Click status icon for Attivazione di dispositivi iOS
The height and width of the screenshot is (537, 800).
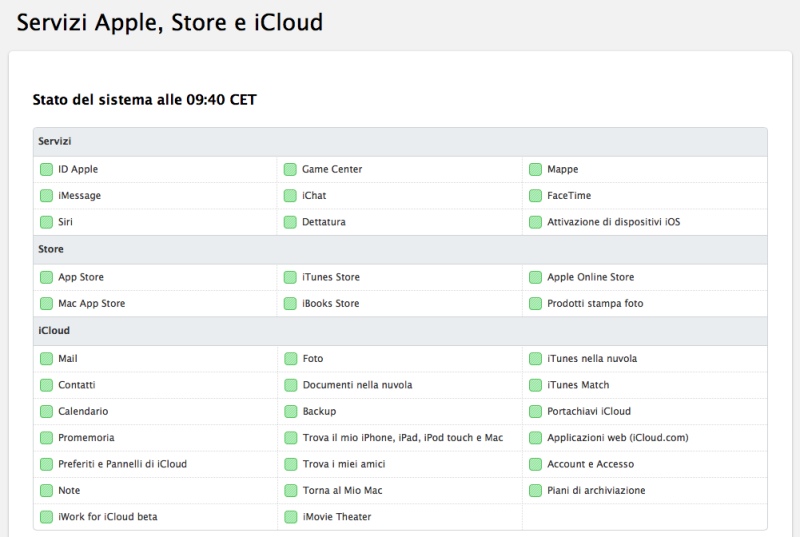click(x=535, y=222)
